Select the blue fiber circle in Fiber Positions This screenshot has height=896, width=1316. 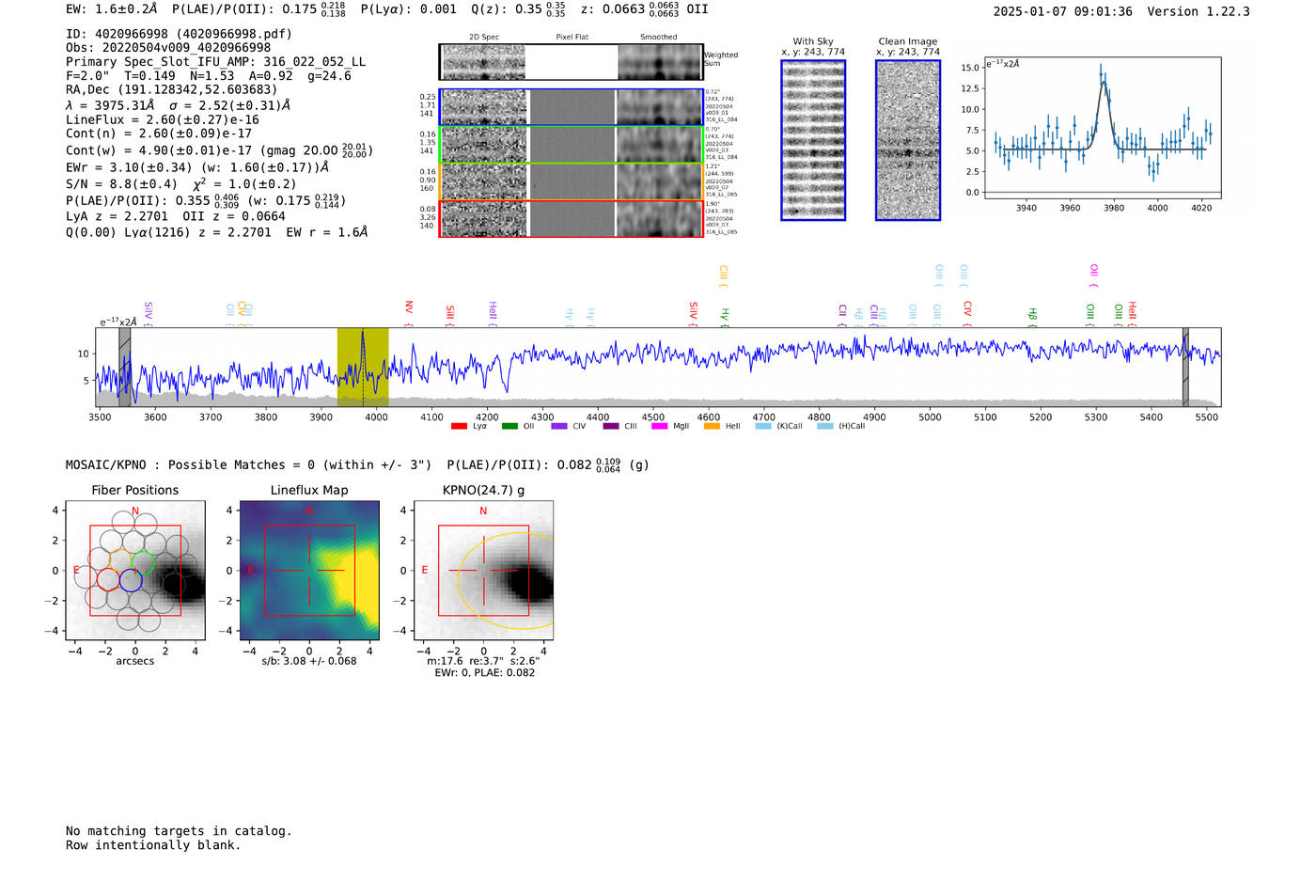(x=131, y=581)
